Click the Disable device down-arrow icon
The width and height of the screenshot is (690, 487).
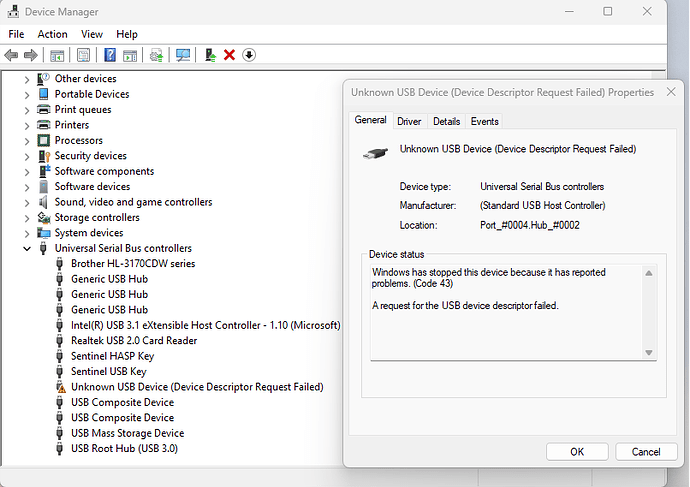point(249,55)
